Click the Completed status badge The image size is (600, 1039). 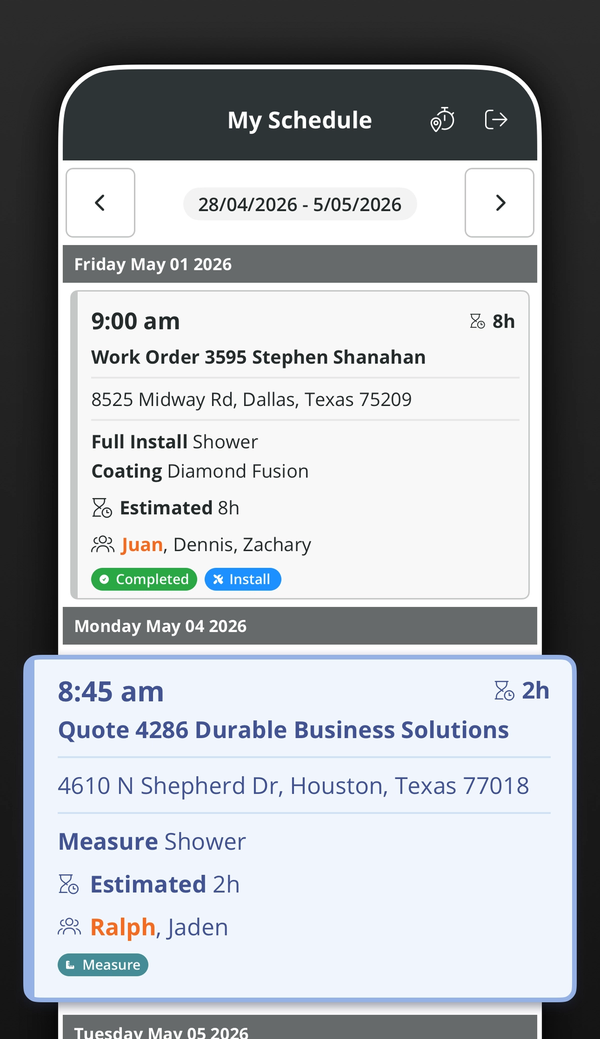point(144,579)
